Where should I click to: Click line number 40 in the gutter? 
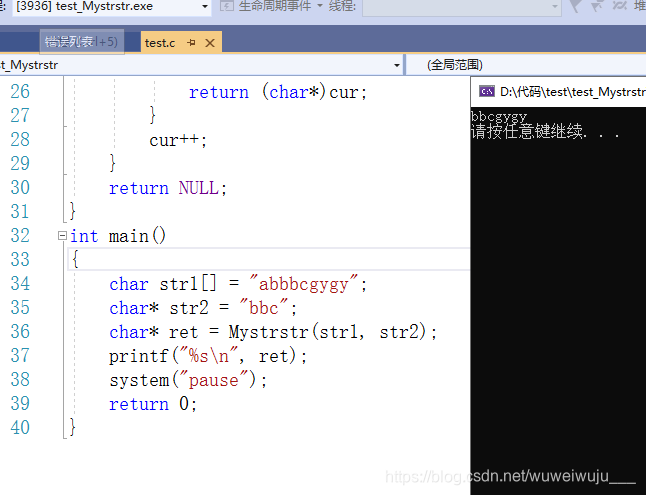[20, 427]
